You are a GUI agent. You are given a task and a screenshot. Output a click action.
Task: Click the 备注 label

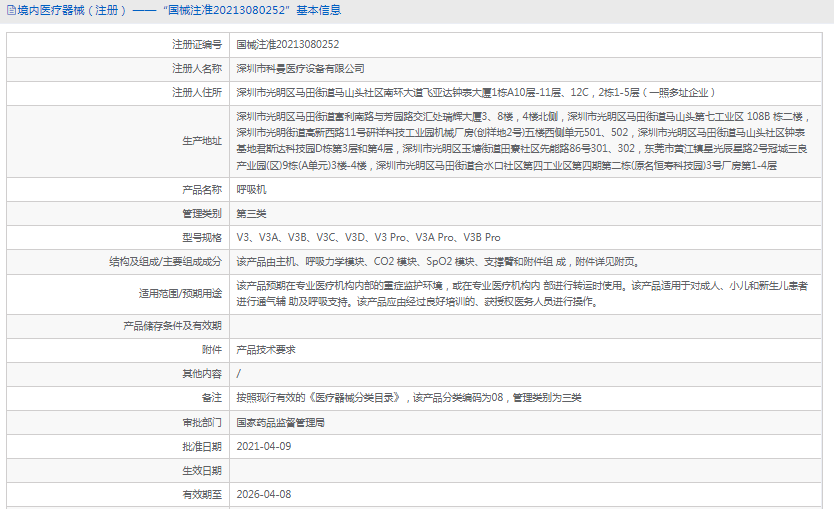click(x=212, y=398)
